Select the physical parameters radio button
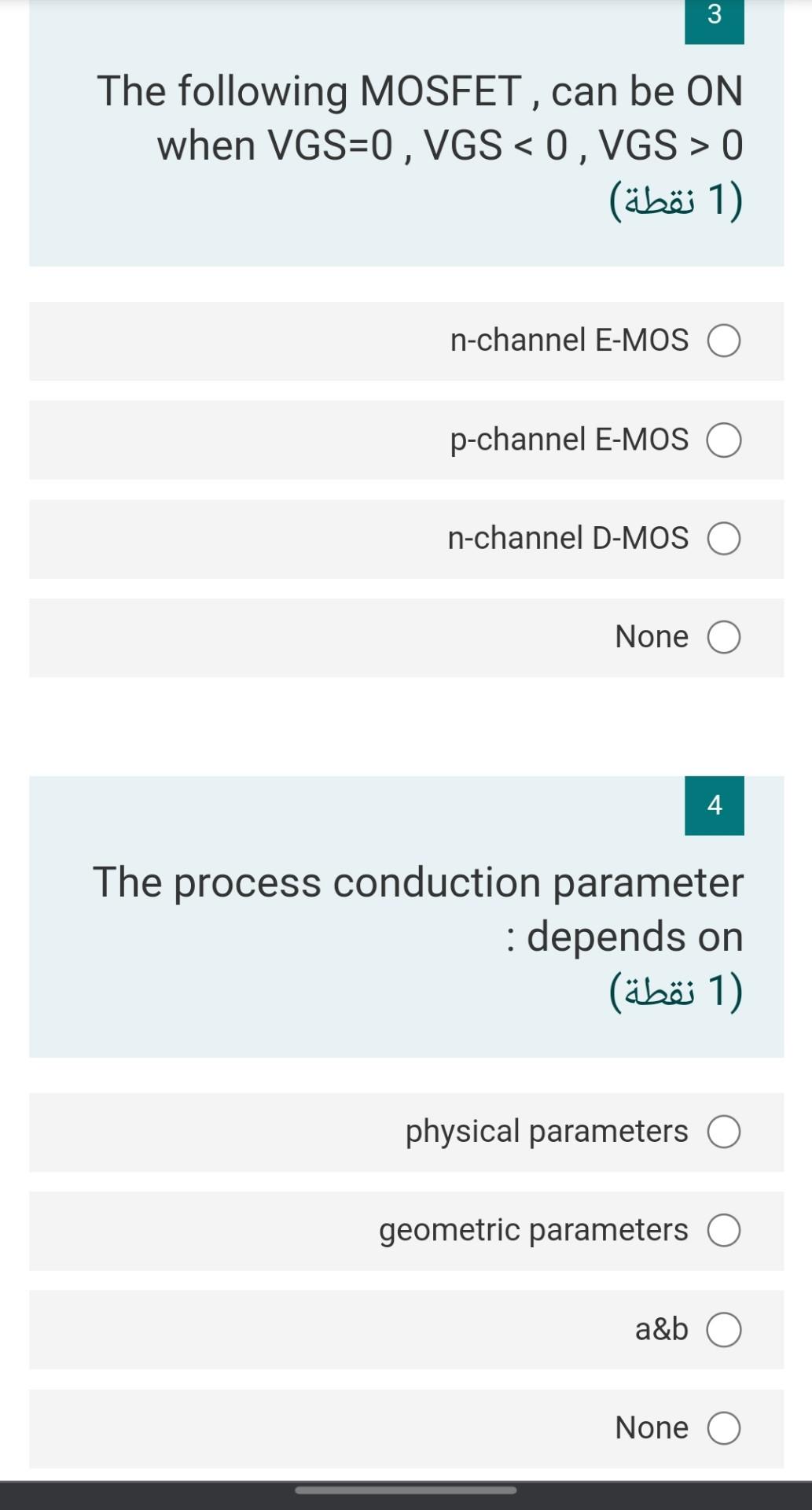Screen dimensions: 812x1510 (724, 1132)
